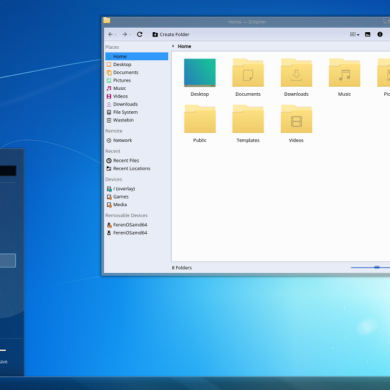Click the '8 Folders' status bar text
This screenshot has width=390, height=390.
pyautogui.click(x=182, y=268)
